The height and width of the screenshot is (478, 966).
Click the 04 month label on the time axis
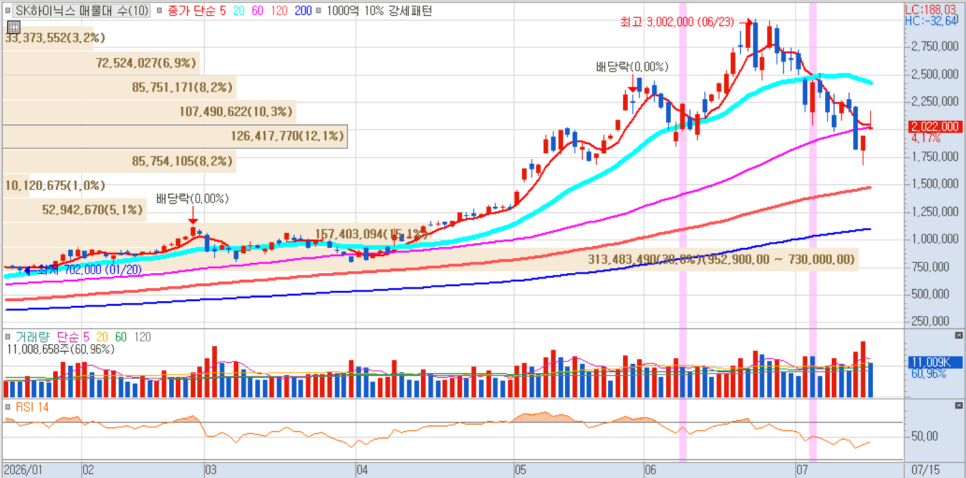click(362, 470)
